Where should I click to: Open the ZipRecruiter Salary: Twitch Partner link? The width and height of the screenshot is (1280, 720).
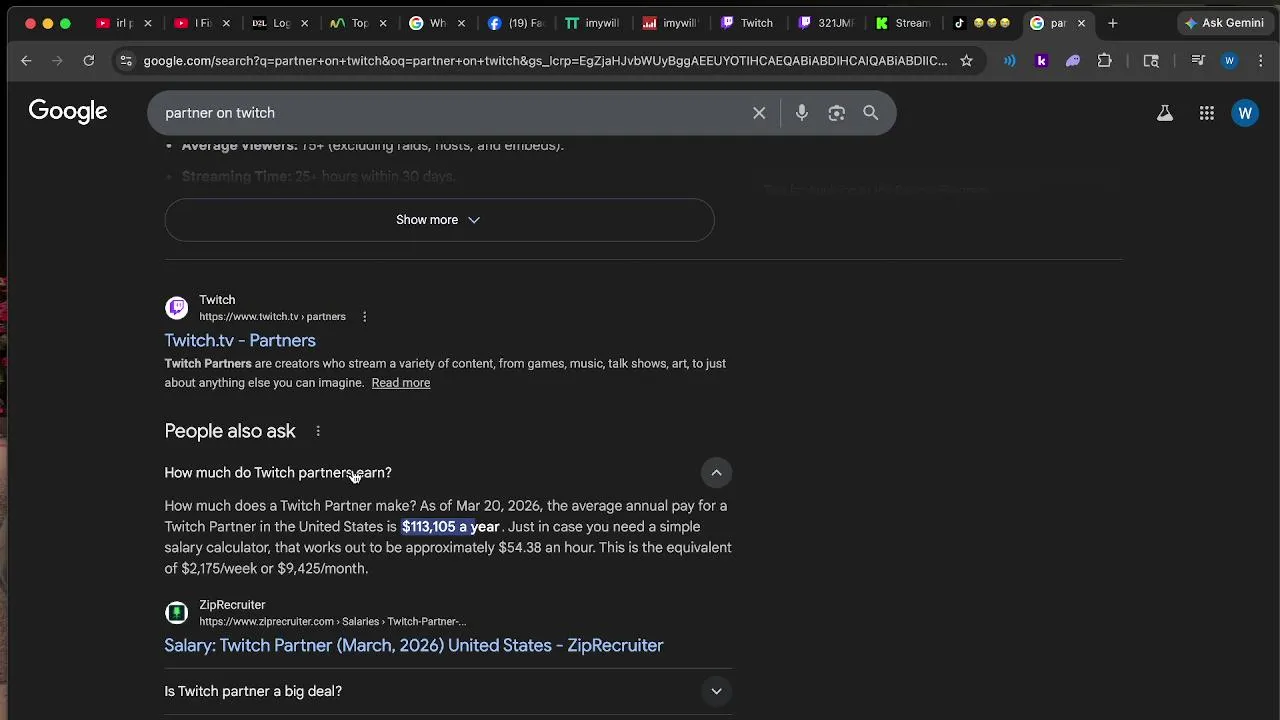pos(414,646)
